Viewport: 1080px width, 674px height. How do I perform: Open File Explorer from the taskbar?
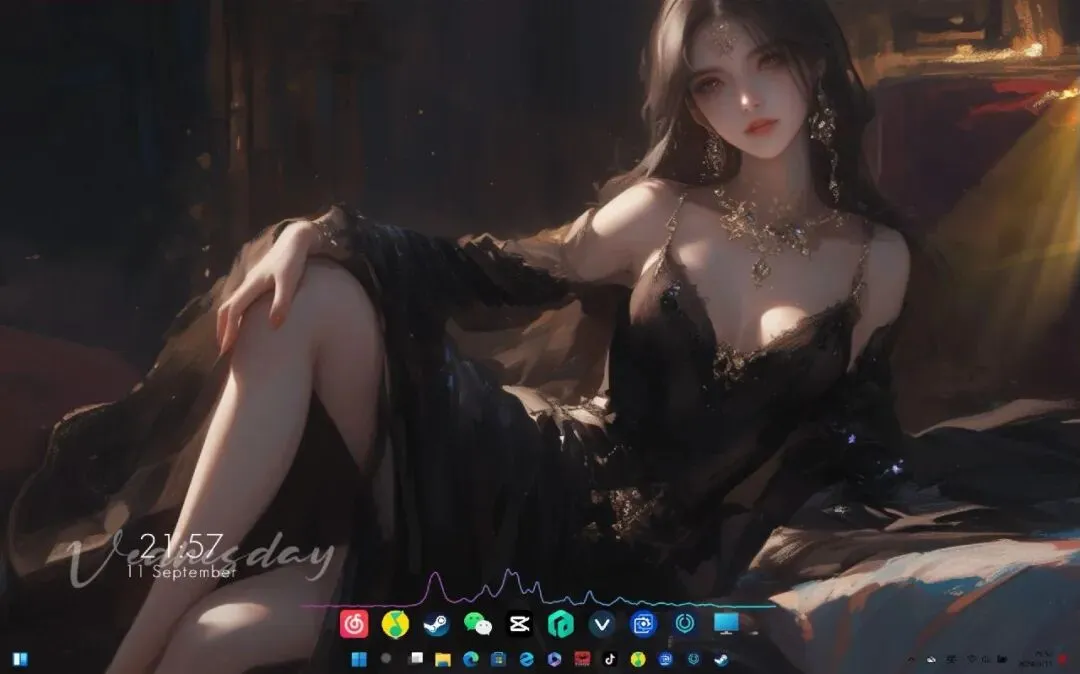pos(443,660)
